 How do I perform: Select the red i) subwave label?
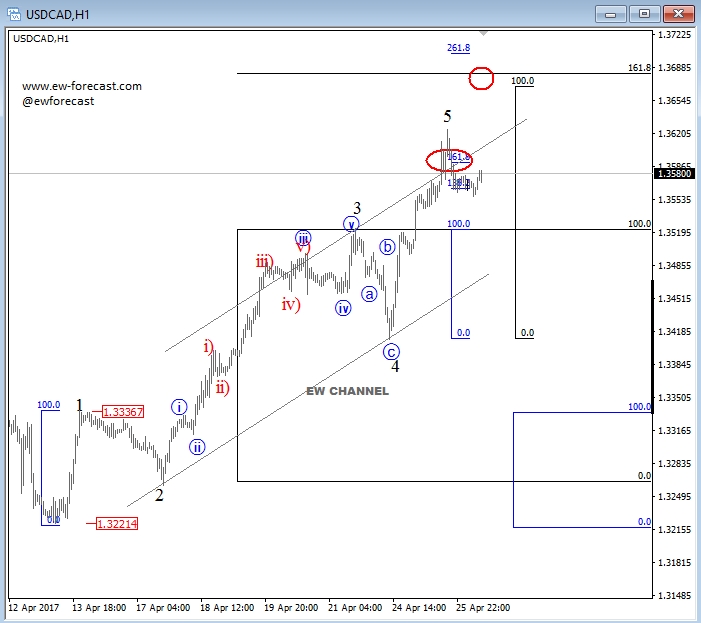tap(209, 346)
